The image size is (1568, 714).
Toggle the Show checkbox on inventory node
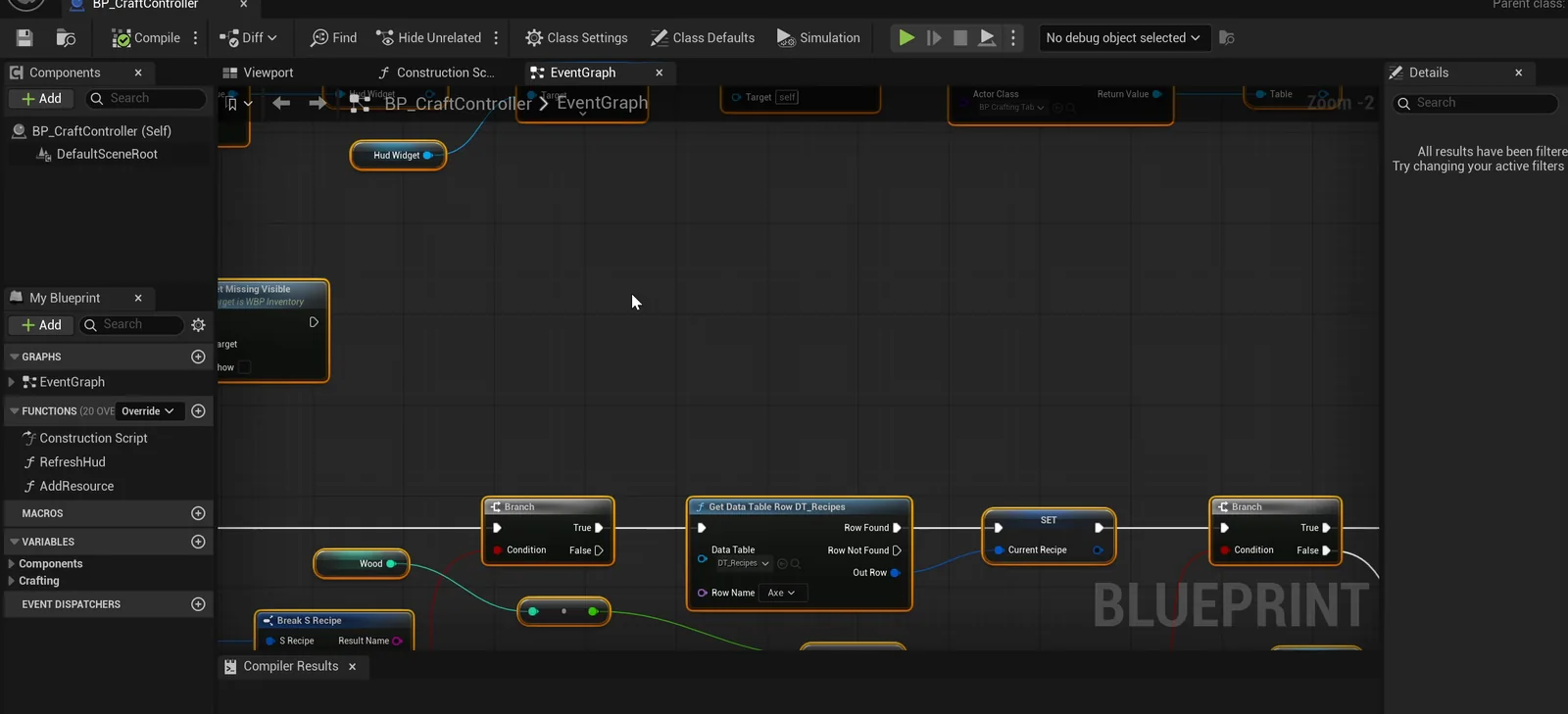[x=245, y=367]
